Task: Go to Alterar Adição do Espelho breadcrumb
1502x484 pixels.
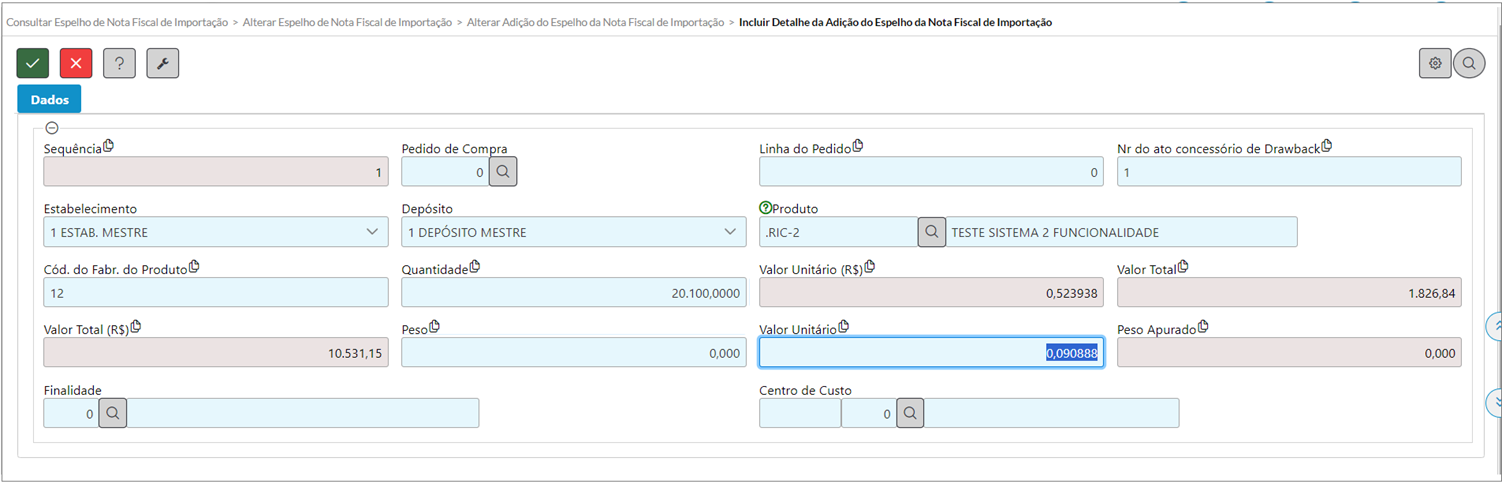Action: (x=595, y=21)
